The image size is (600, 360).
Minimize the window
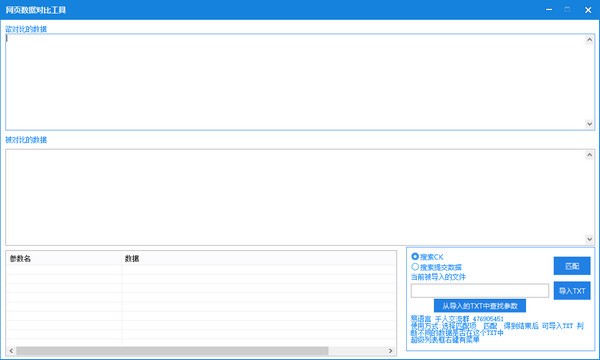[x=549, y=10]
